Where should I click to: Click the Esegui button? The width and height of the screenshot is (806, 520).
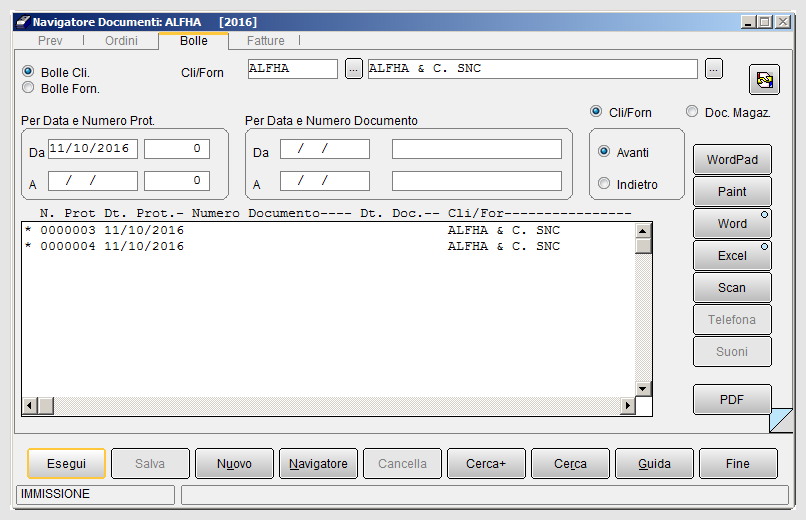click(x=66, y=463)
